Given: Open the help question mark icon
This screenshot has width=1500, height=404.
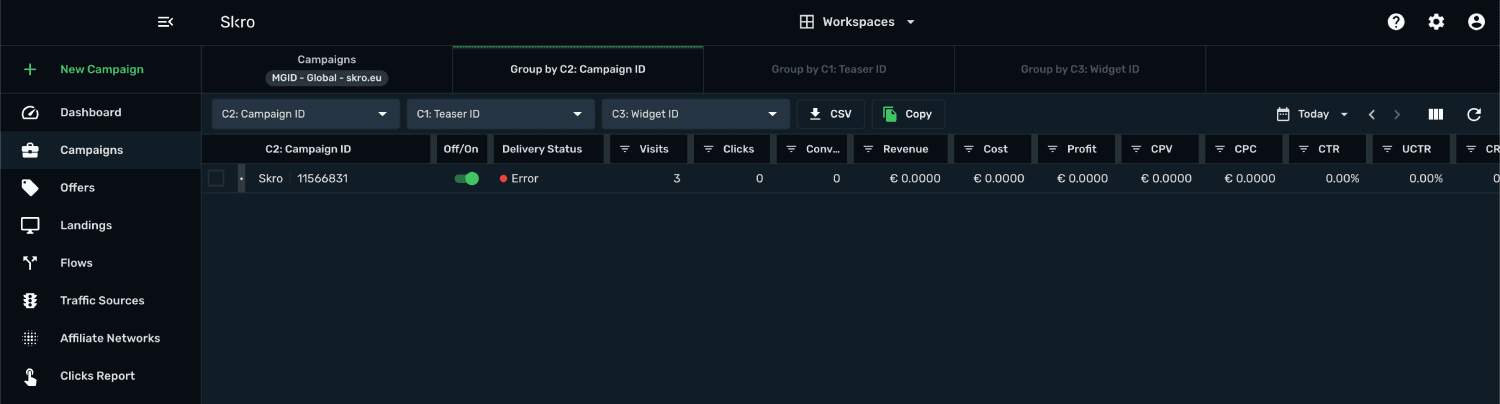Looking at the screenshot, I should 1396,22.
